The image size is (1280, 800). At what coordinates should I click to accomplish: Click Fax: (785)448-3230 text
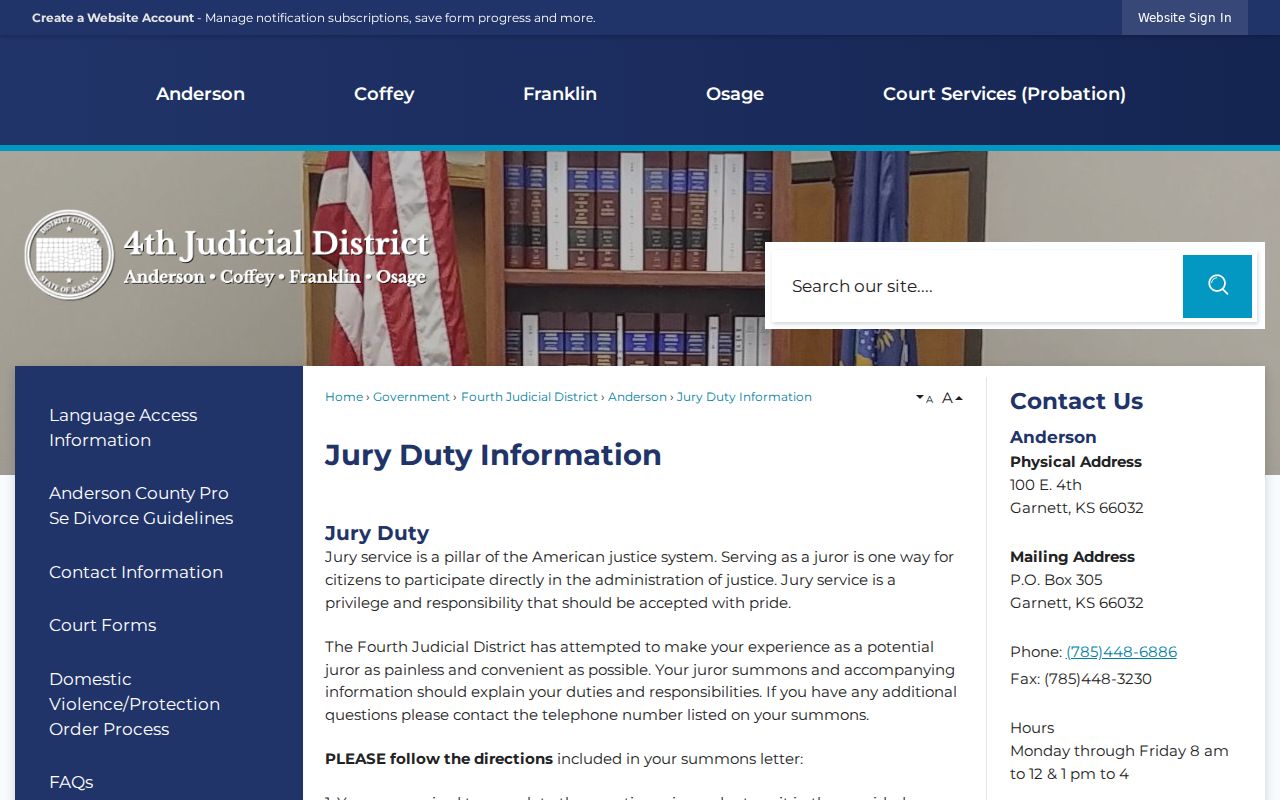point(1081,679)
